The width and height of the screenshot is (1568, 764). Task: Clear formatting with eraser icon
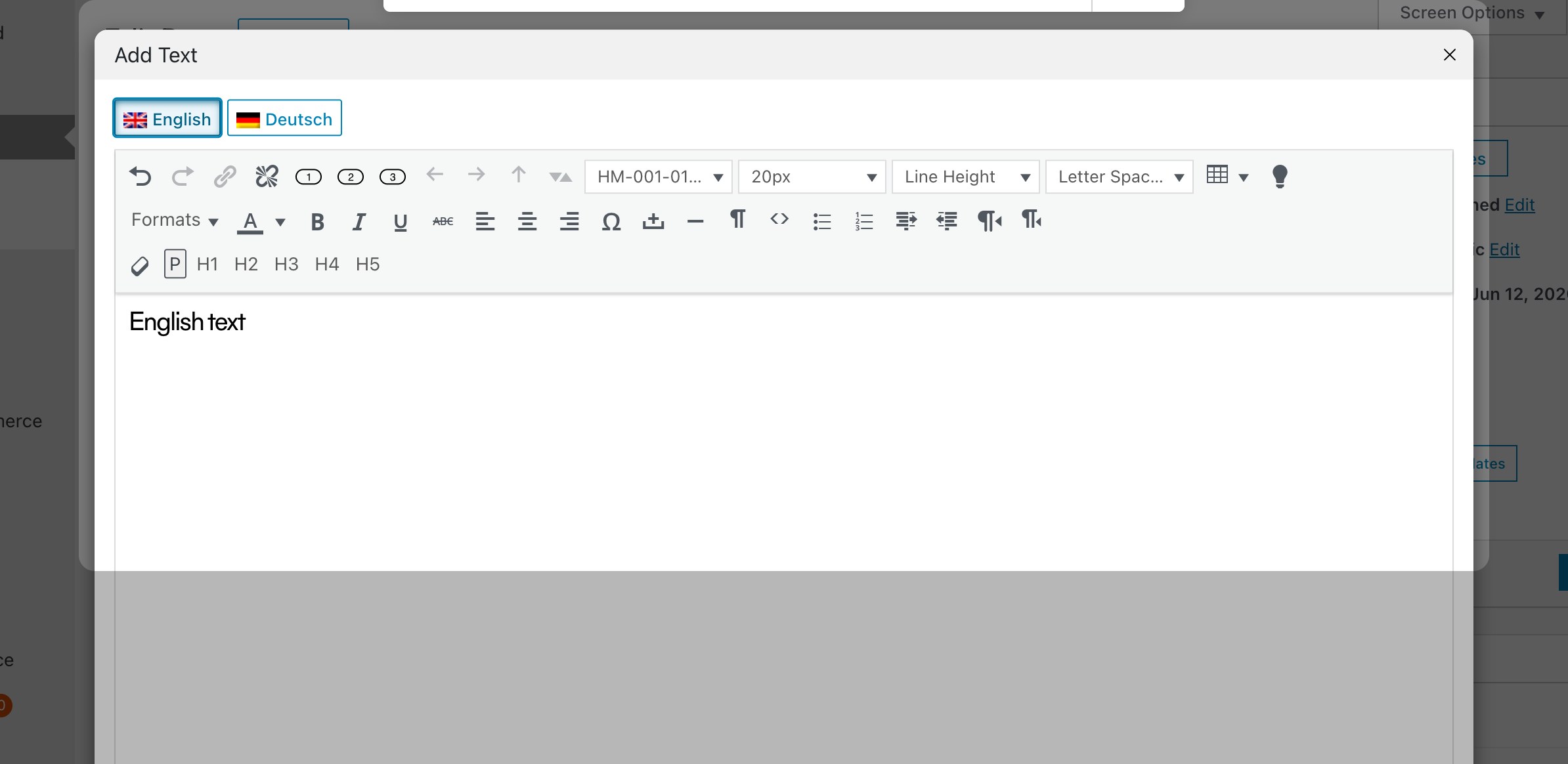(140, 266)
